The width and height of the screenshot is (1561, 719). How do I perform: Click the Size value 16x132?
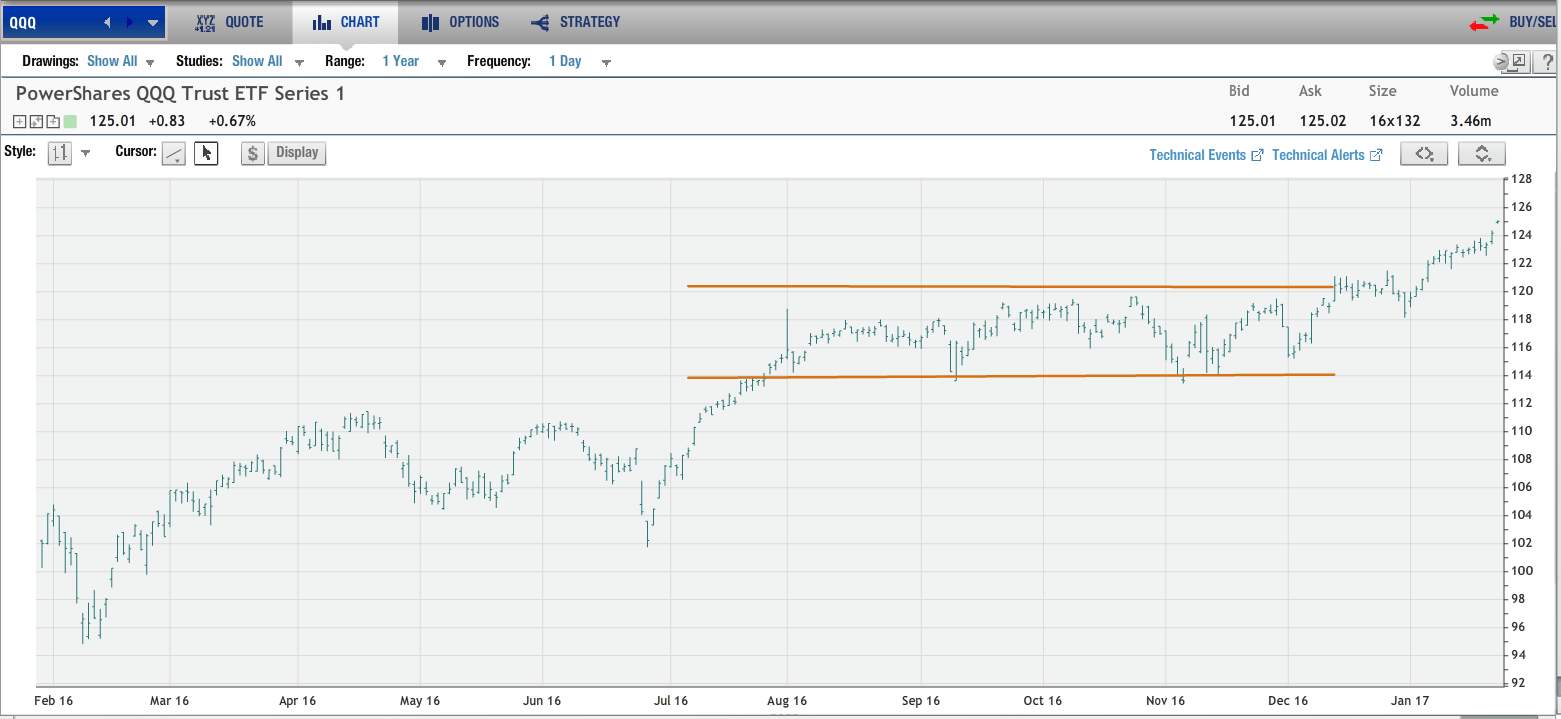point(1394,121)
